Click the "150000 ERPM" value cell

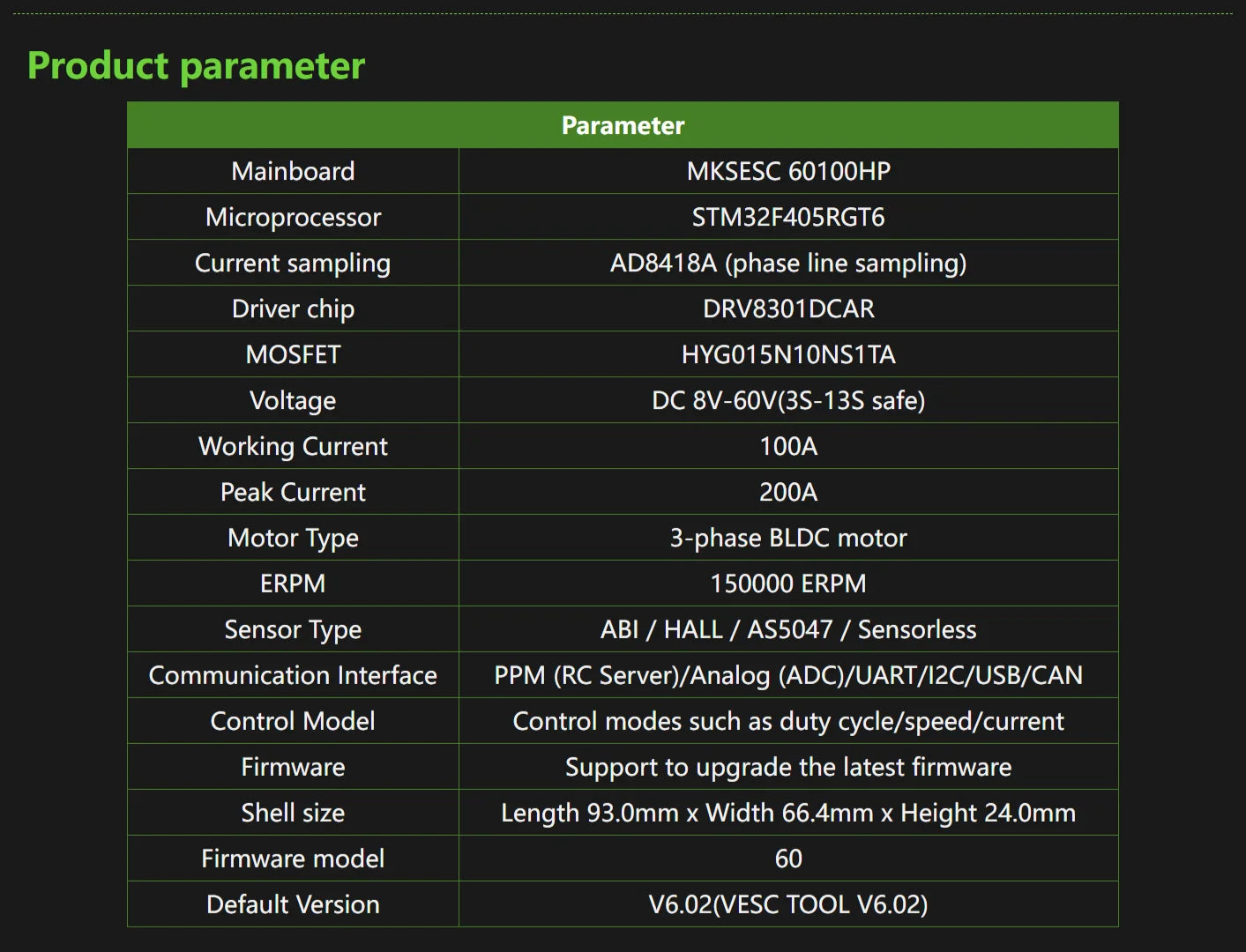click(788, 584)
